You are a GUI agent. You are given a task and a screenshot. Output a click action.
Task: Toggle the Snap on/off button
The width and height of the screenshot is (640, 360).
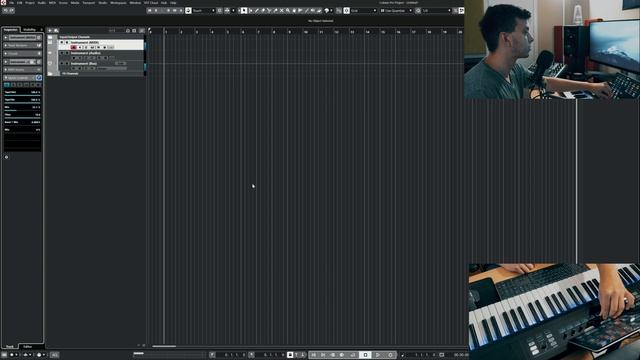pos(347,11)
